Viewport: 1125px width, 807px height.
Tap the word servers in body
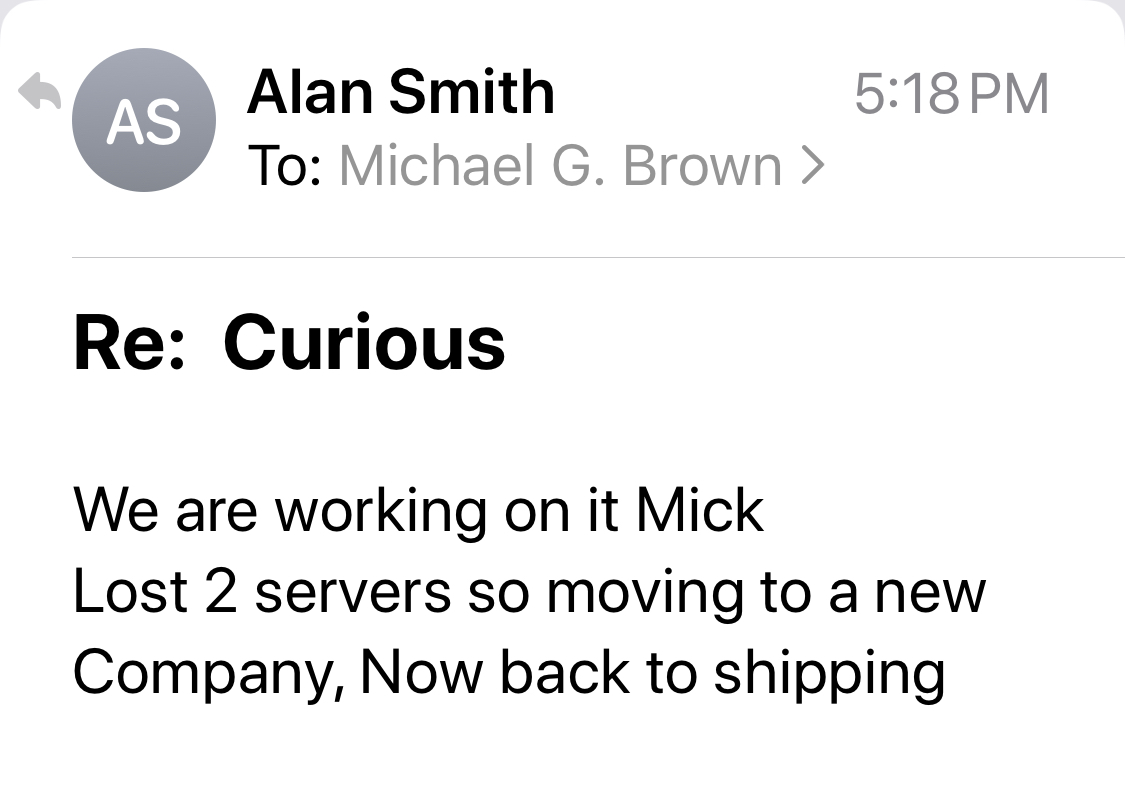(353, 594)
